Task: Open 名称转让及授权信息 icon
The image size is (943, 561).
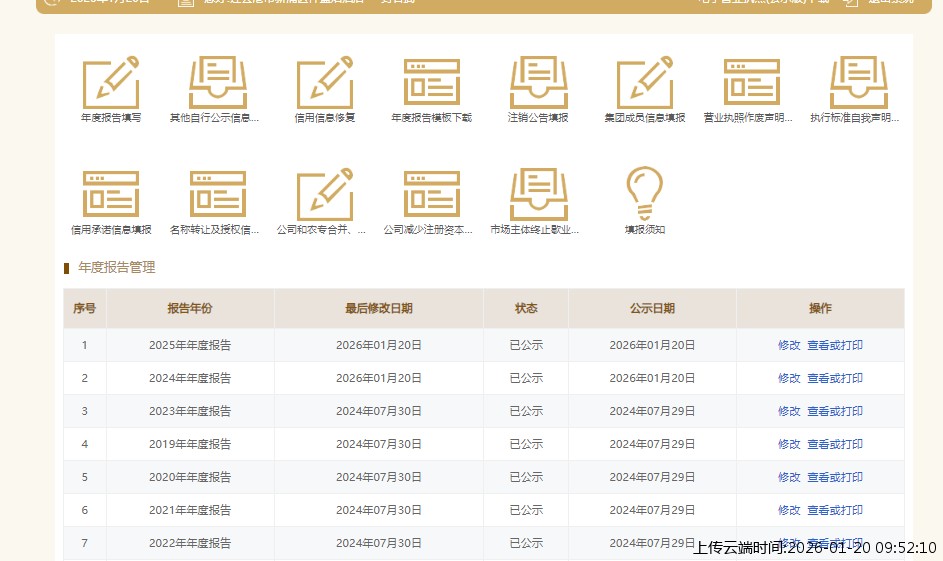Action: 217,195
